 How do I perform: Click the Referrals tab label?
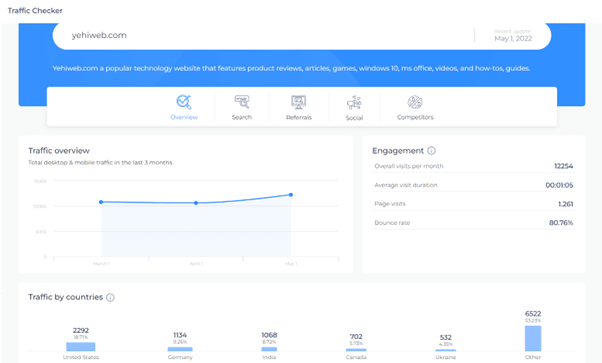[299, 117]
